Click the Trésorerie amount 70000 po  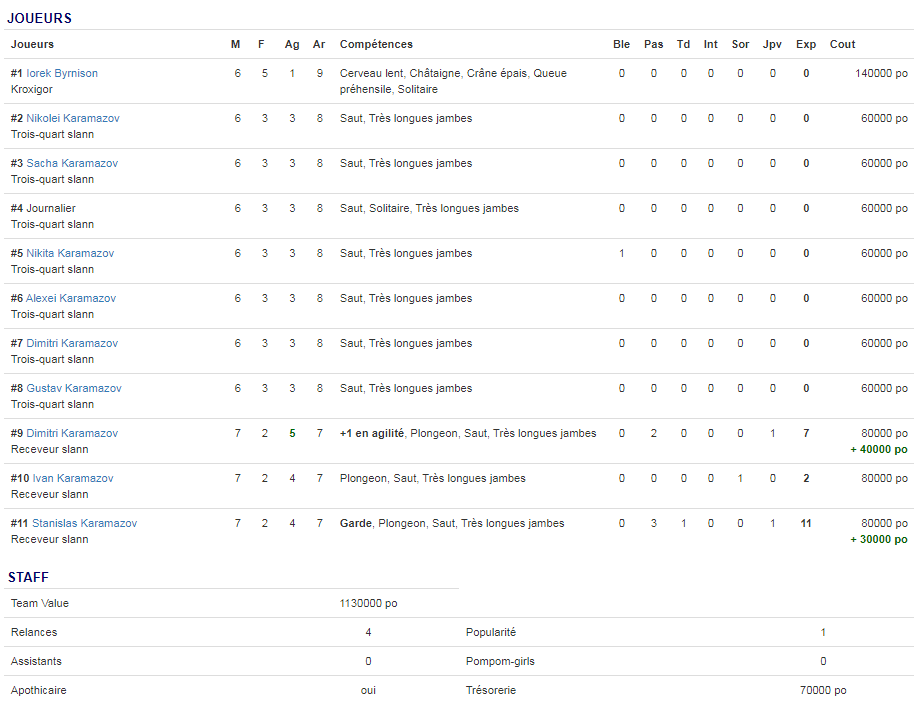823,690
